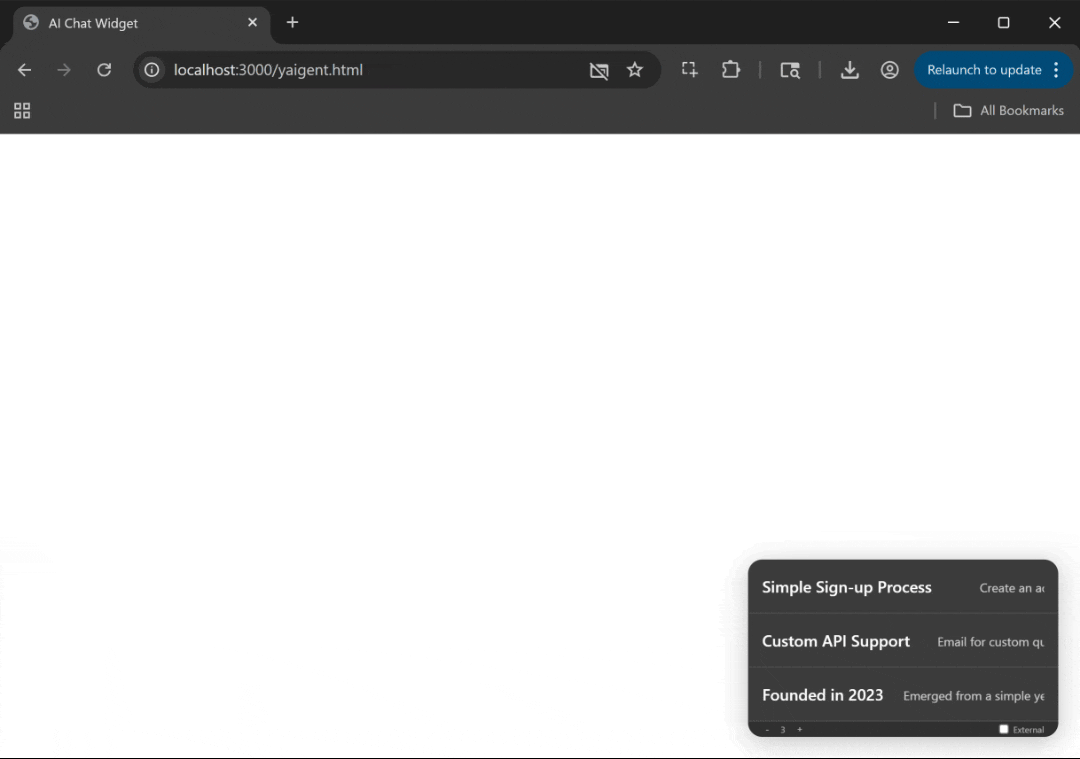Click the screenshot capture icon in toolbar

(x=689, y=70)
